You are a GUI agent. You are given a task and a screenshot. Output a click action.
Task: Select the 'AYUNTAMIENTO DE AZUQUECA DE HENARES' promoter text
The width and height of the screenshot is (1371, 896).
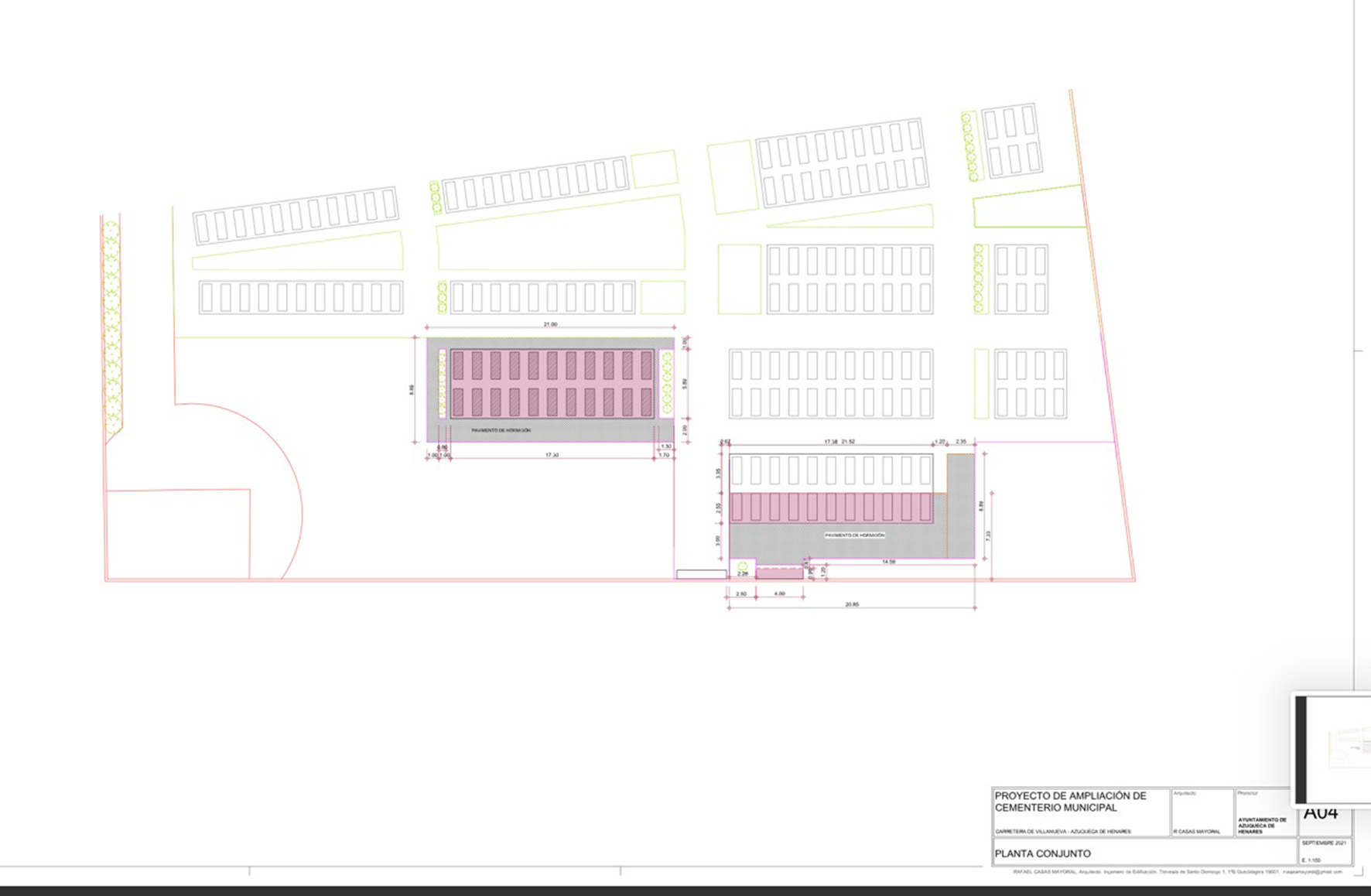pyautogui.click(x=1262, y=826)
